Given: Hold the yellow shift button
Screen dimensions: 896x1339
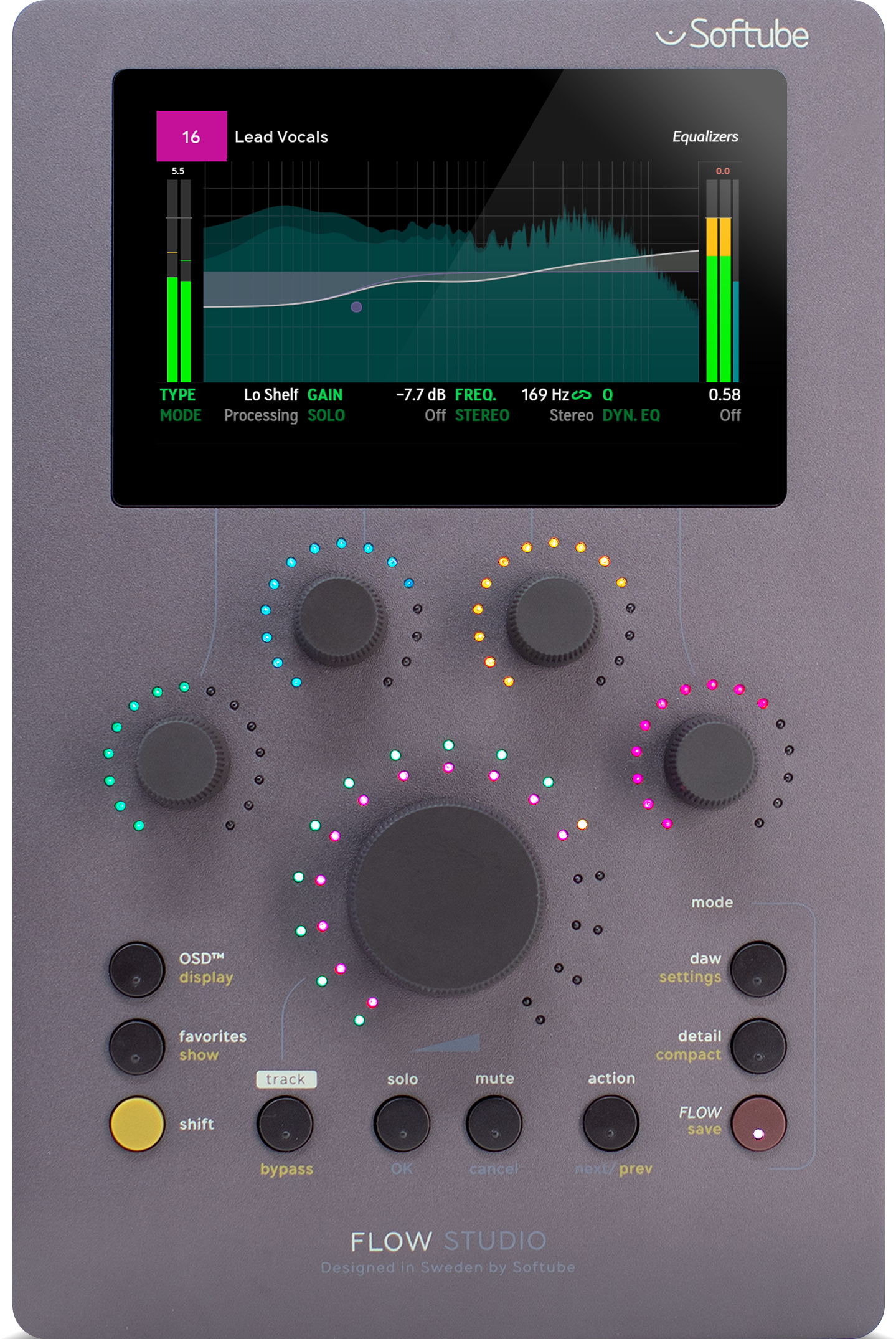Looking at the screenshot, I should (136, 1124).
